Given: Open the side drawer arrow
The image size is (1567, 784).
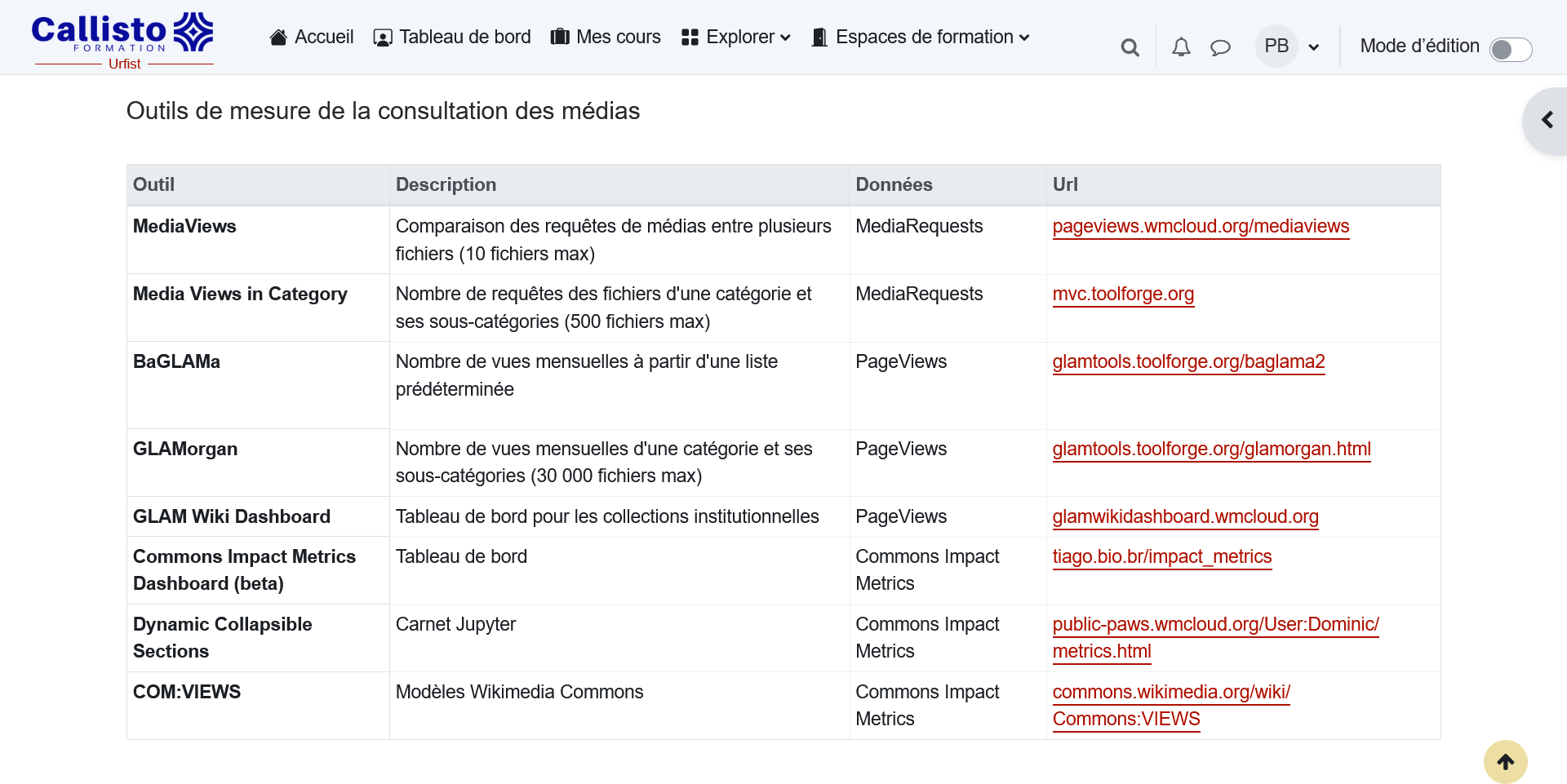Looking at the screenshot, I should (x=1547, y=121).
